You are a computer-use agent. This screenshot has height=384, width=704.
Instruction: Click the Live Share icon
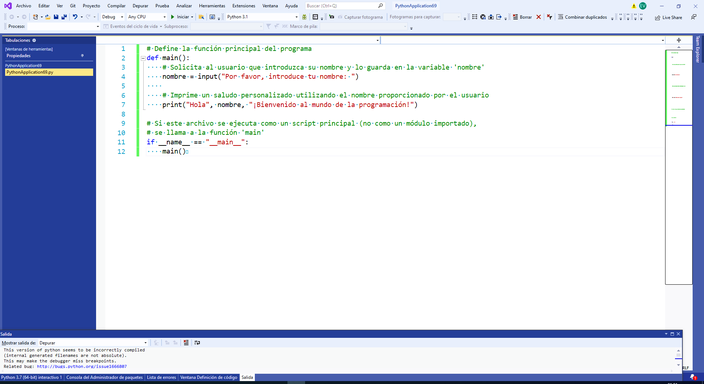pyautogui.click(x=657, y=18)
